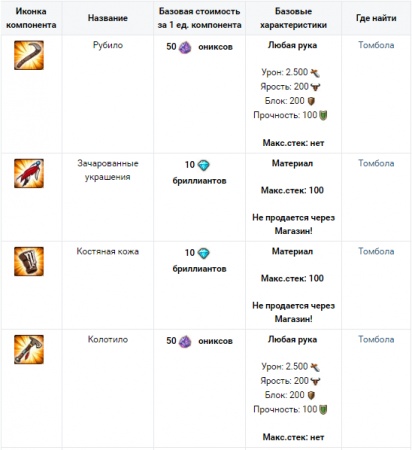Image resolution: width=412 pixels, height=450 pixels.
Task: Click the Колотило hammer icon
Action: [29, 349]
